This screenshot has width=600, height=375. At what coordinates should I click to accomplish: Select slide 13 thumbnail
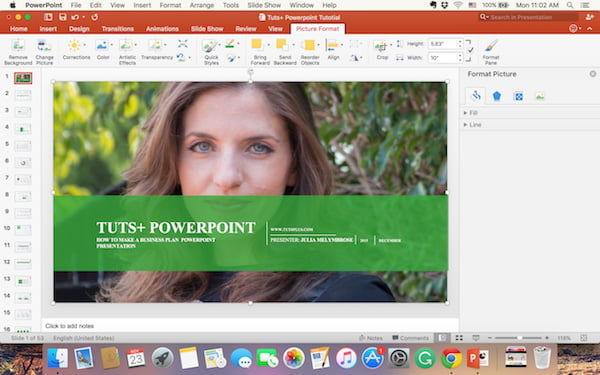coord(23,281)
